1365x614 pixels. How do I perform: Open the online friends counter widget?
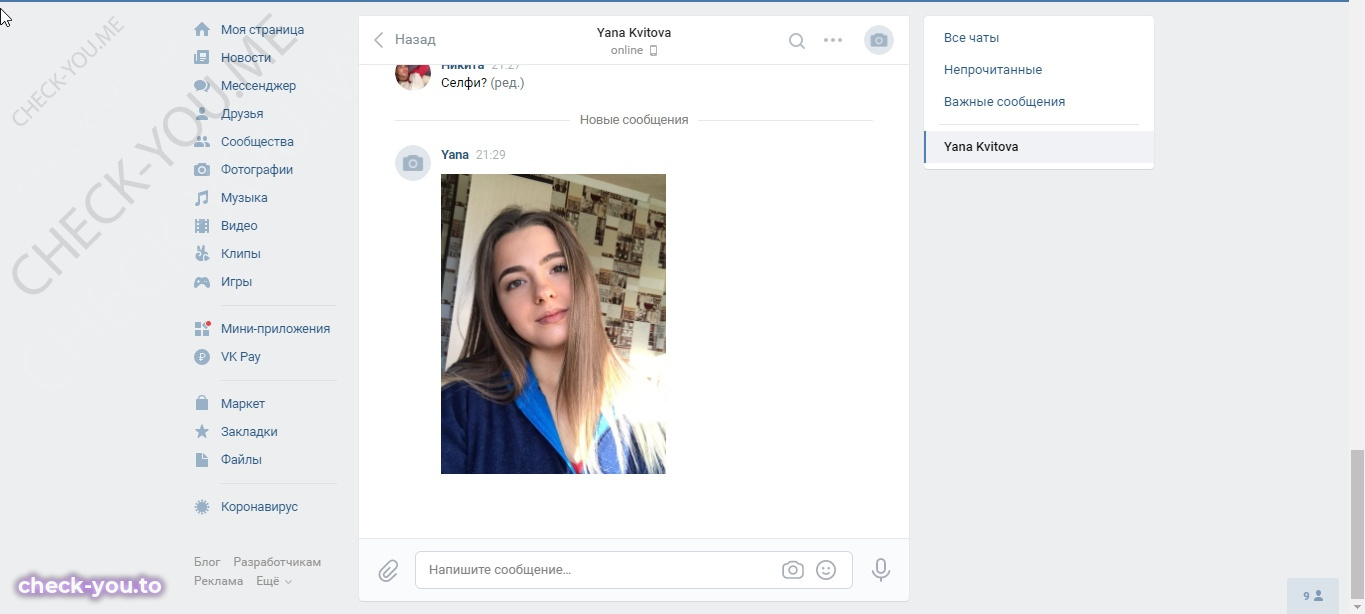[x=1312, y=596]
